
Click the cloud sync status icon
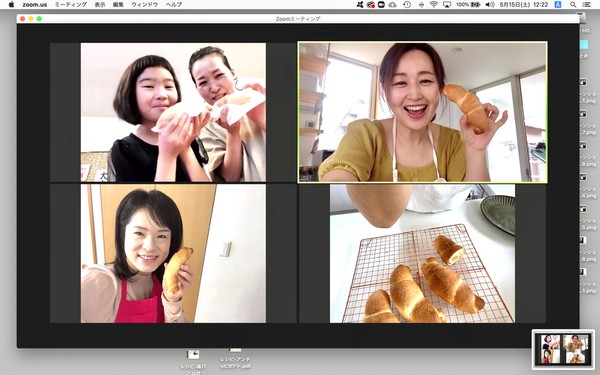(x=393, y=5)
